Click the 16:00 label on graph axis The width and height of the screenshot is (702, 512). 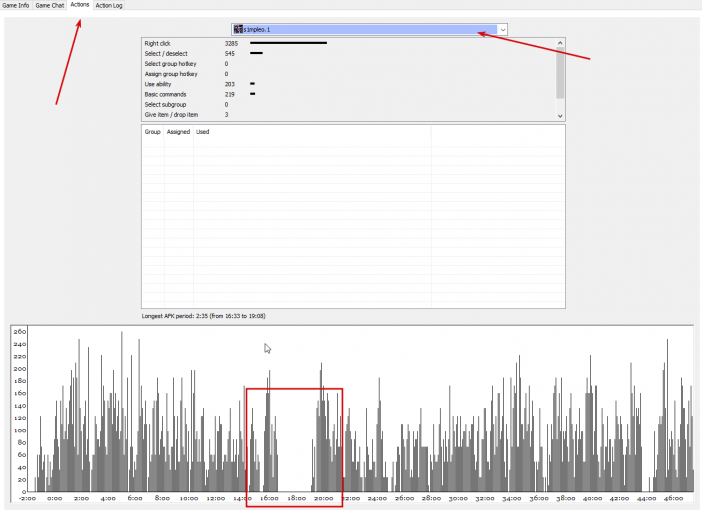pos(269,498)
